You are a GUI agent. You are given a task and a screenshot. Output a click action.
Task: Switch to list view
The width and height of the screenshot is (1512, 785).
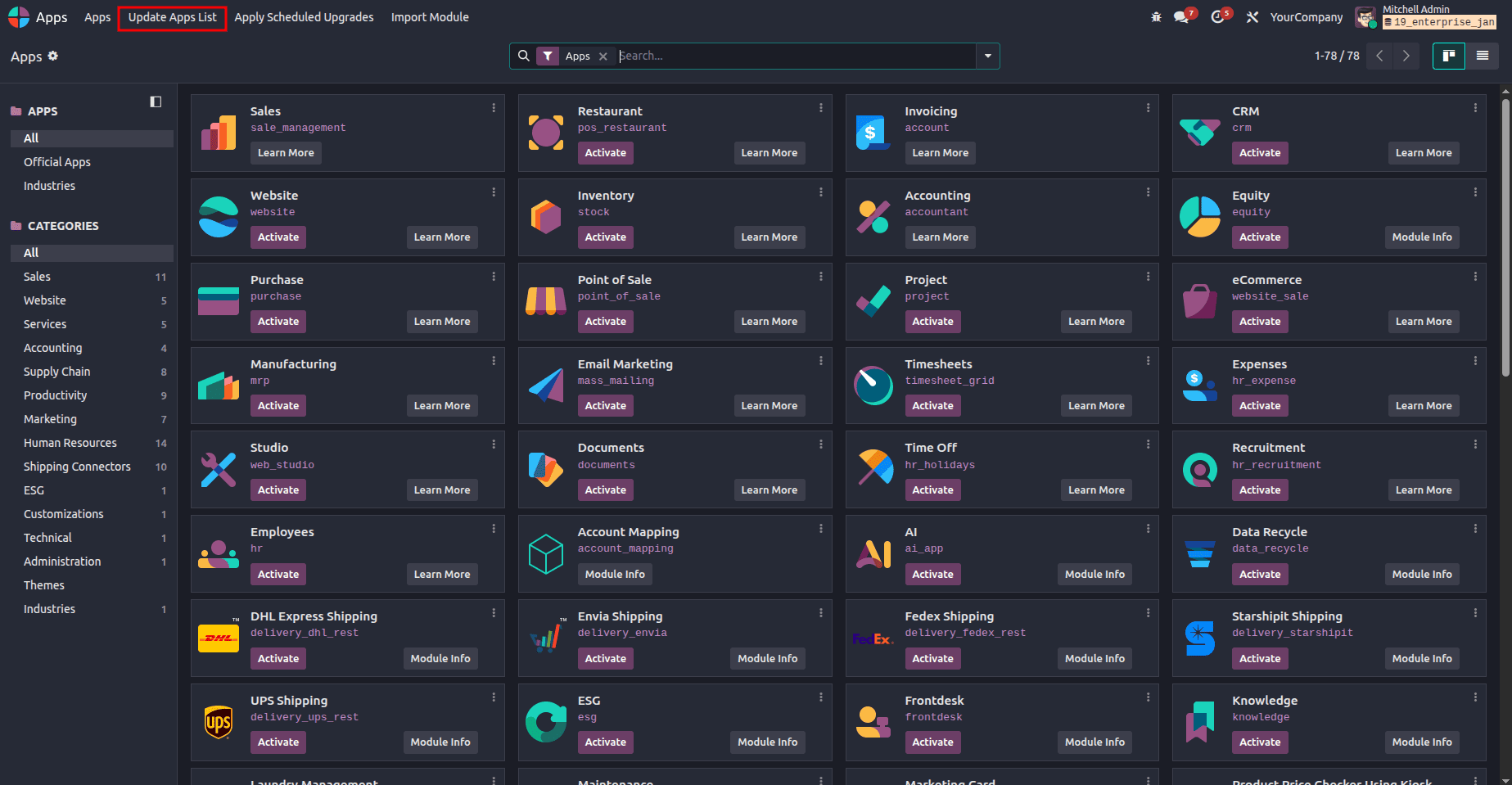(1483, 56)
